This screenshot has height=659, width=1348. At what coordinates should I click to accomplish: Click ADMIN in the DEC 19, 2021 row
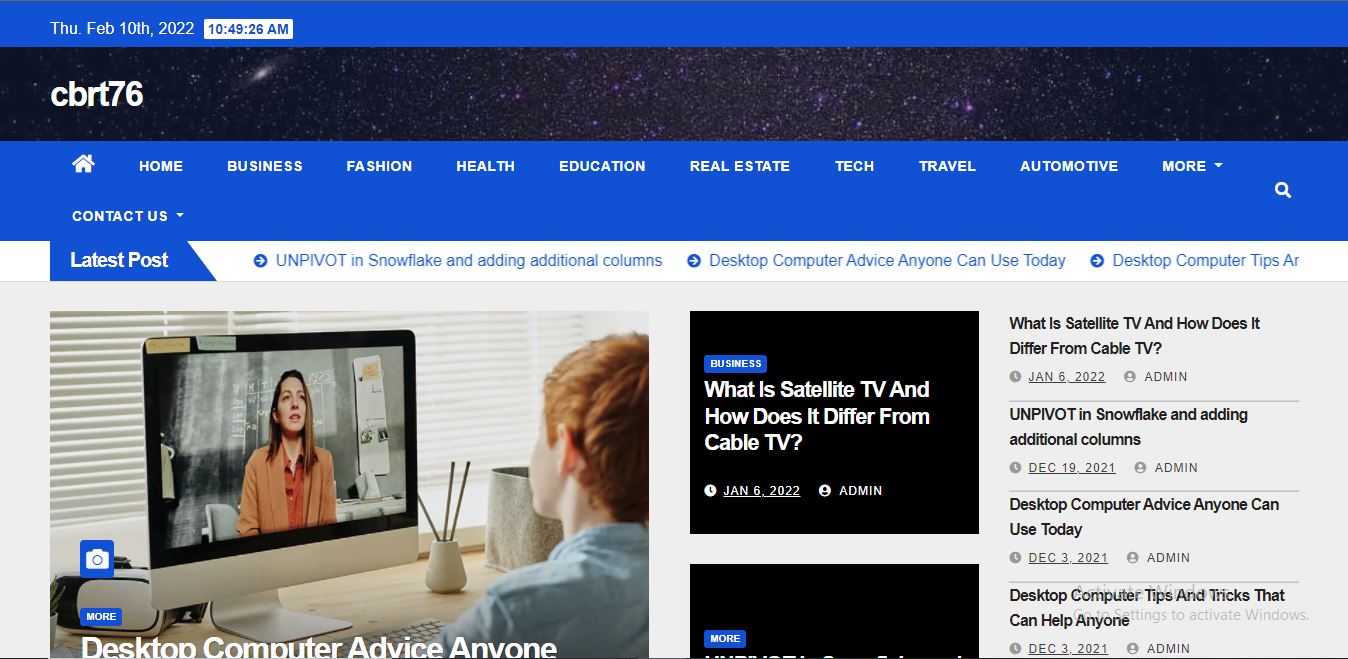(1176, 468)
